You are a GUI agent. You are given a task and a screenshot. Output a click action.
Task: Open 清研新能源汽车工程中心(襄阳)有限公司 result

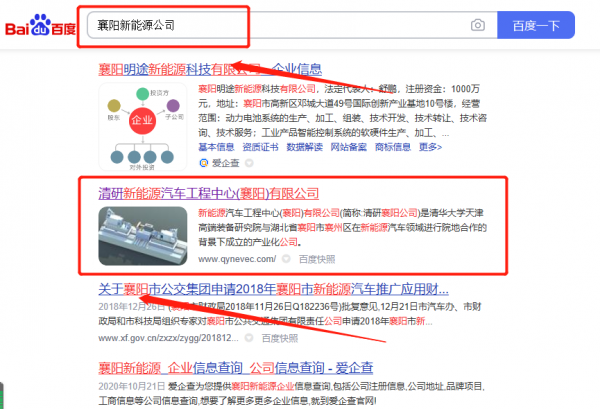(x=209, y=194)
